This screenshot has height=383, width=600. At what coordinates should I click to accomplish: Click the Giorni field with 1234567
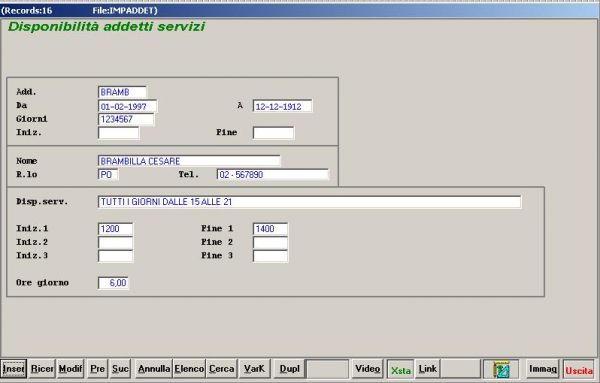pos(126,119)
